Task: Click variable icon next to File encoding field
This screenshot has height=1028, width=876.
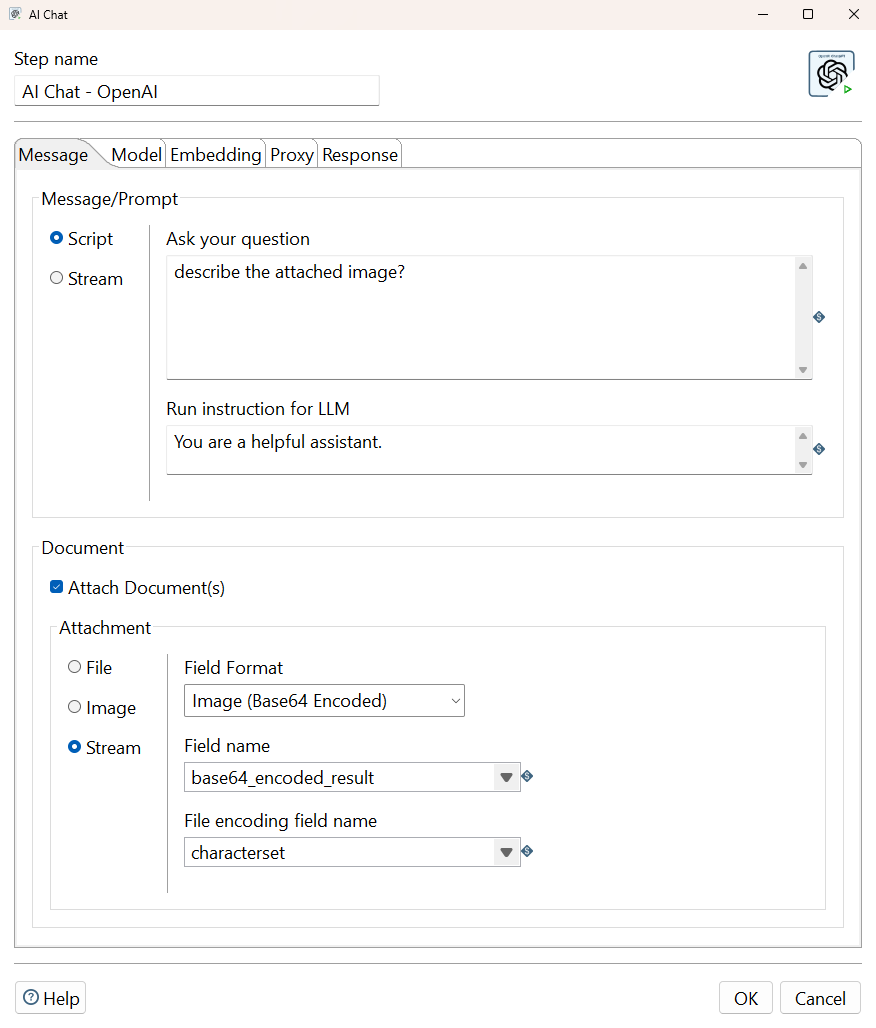Action: [527, 851]
